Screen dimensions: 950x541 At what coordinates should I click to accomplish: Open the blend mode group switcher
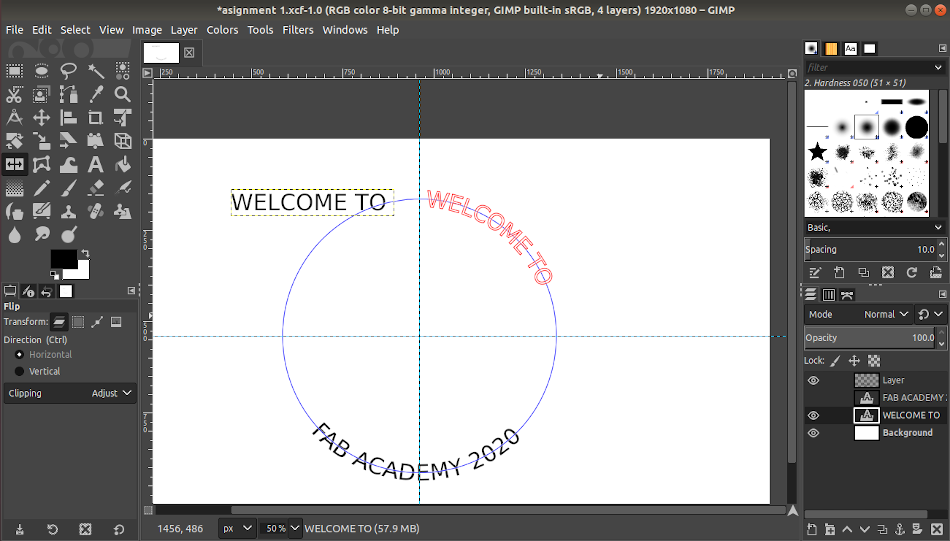click(930, 314)
